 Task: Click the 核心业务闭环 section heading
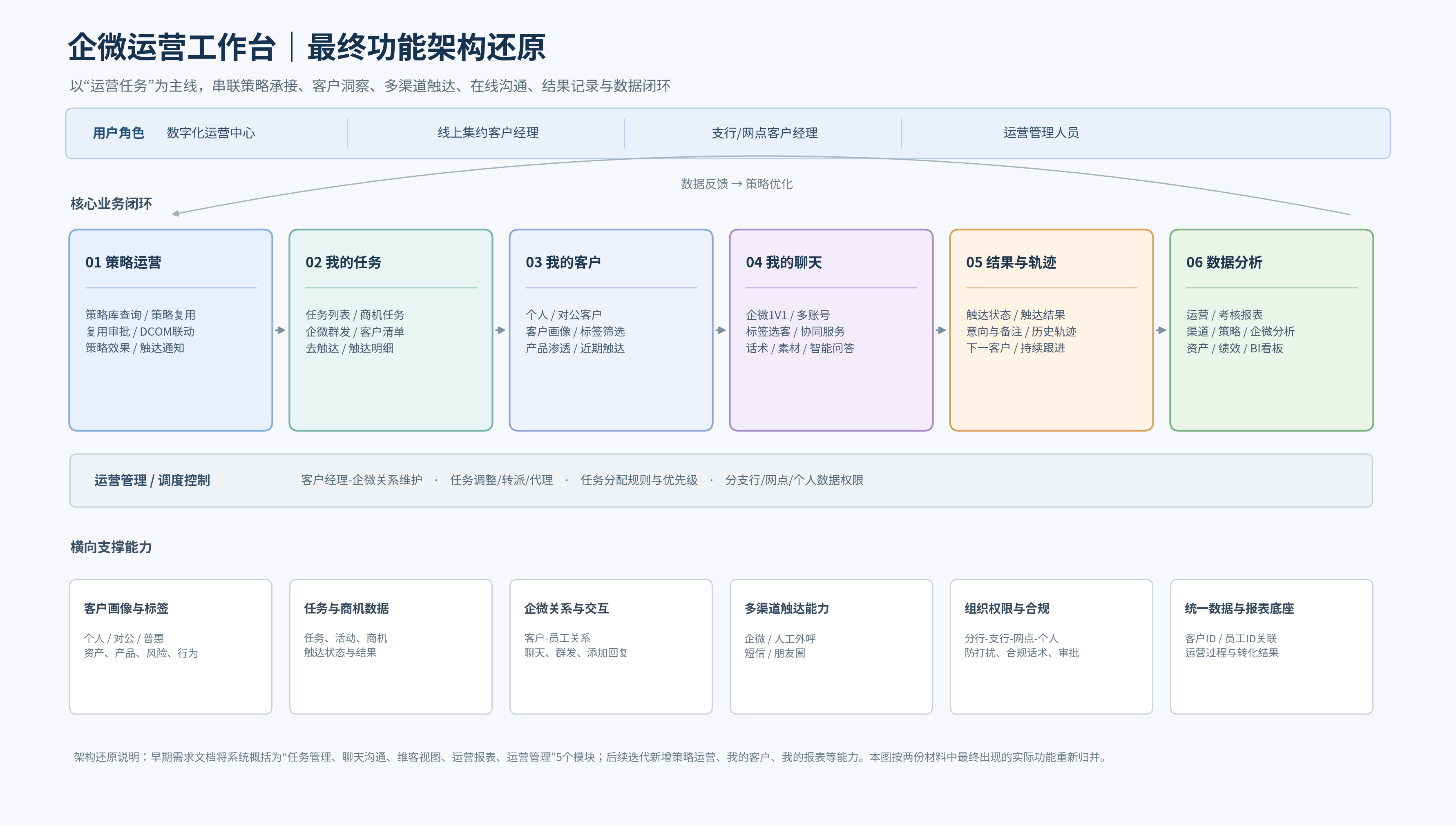pos(111,204)
